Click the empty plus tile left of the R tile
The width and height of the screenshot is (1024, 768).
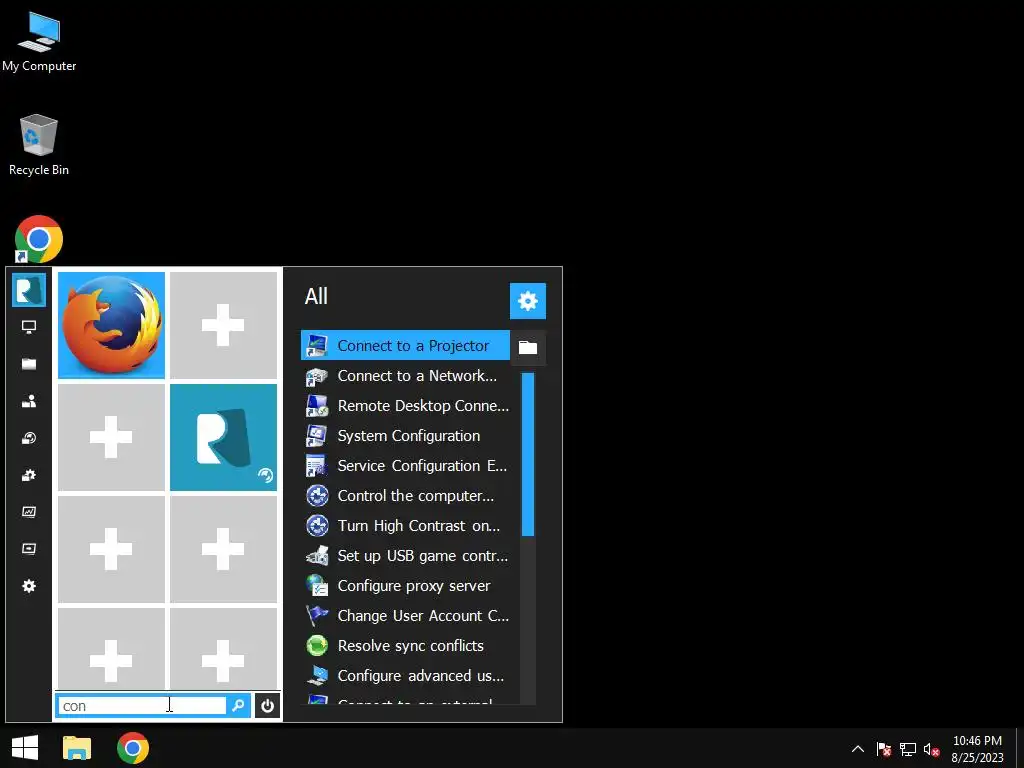tap(111, 437)
